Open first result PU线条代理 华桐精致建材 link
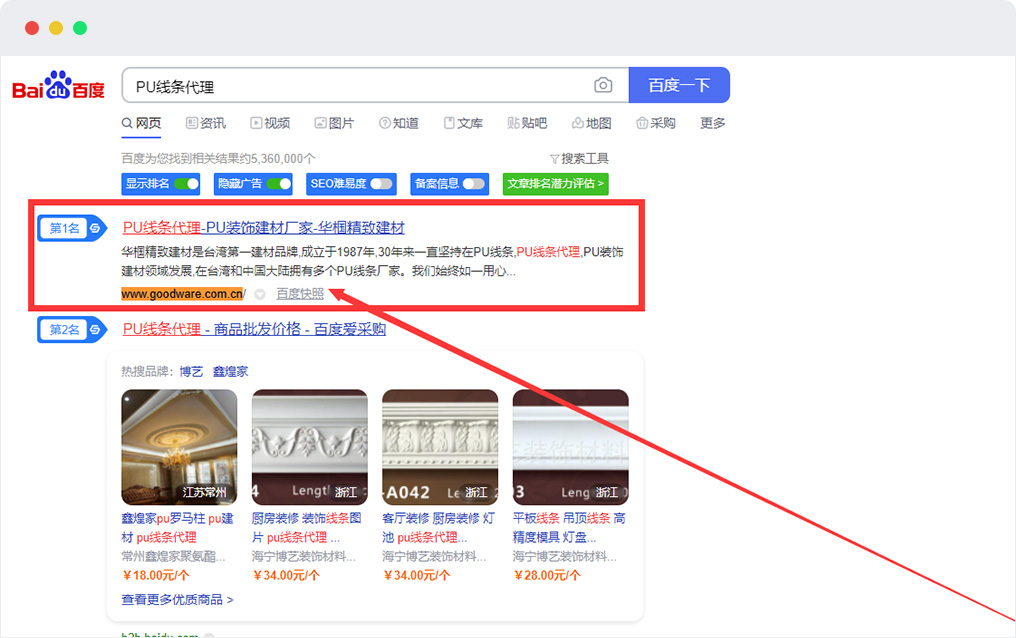 tap(264, 228)
